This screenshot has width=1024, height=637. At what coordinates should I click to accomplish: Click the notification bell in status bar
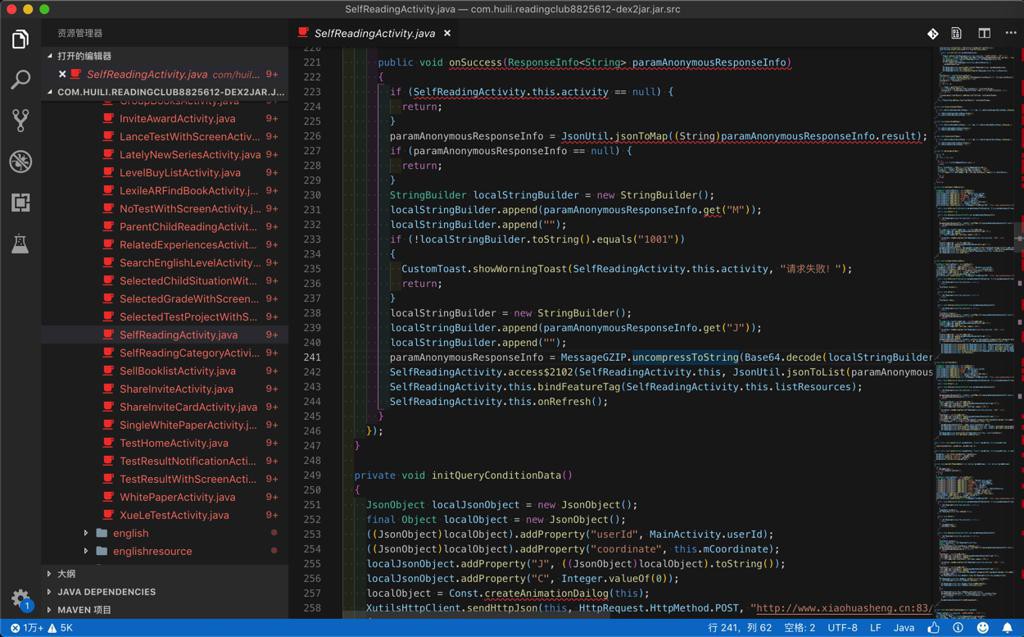pyautogui.click(x=1007, y=628)
